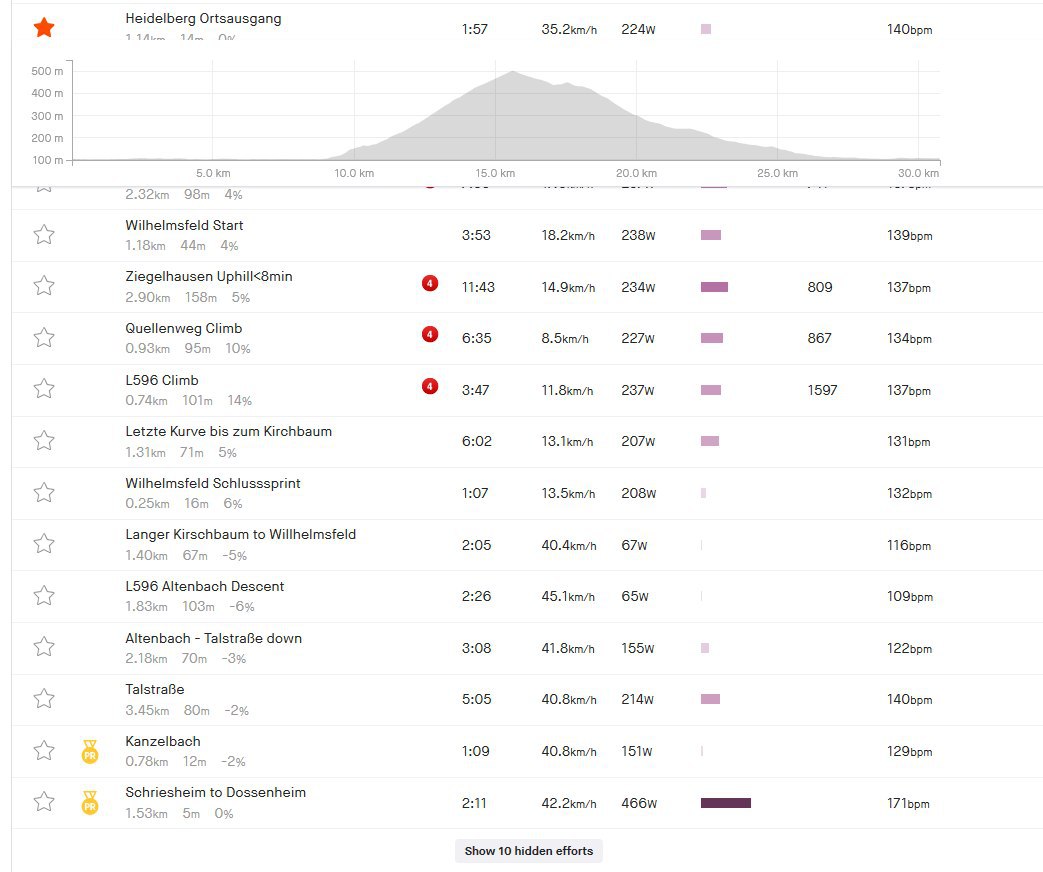Click power bar for Ziegelhausen Uphill<8min

point(714,287)
